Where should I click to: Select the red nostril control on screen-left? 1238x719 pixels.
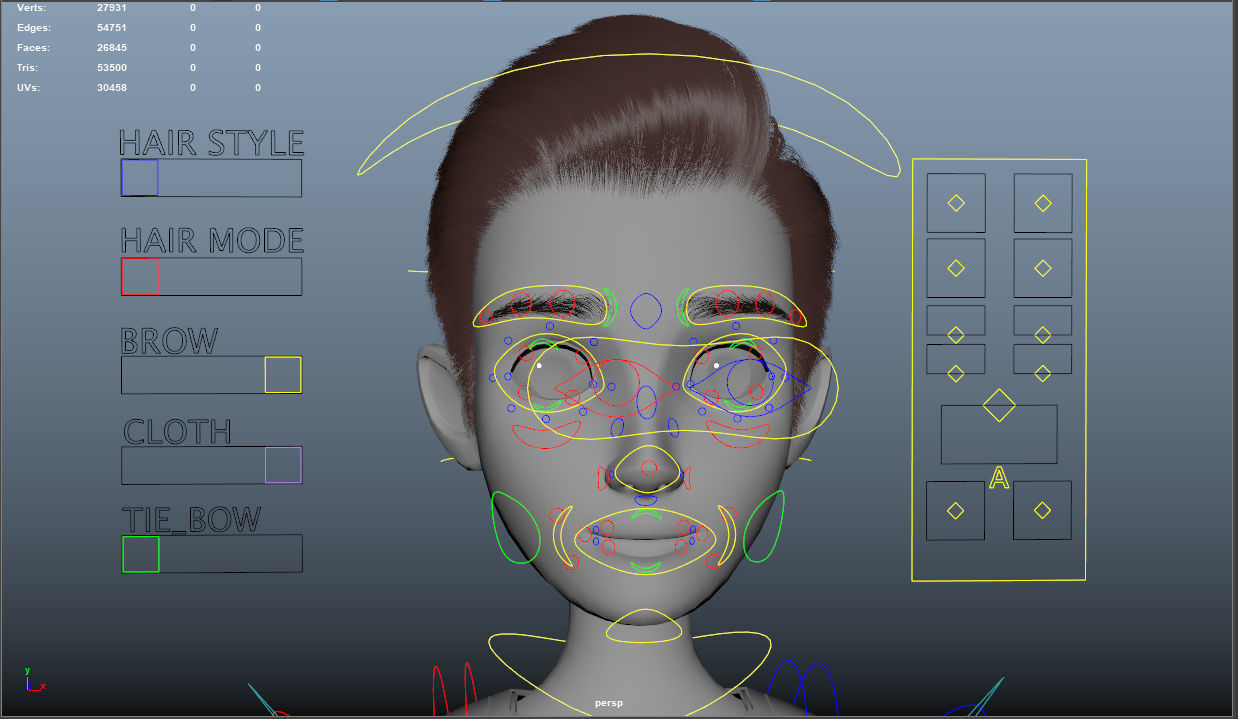pos(603,478)
